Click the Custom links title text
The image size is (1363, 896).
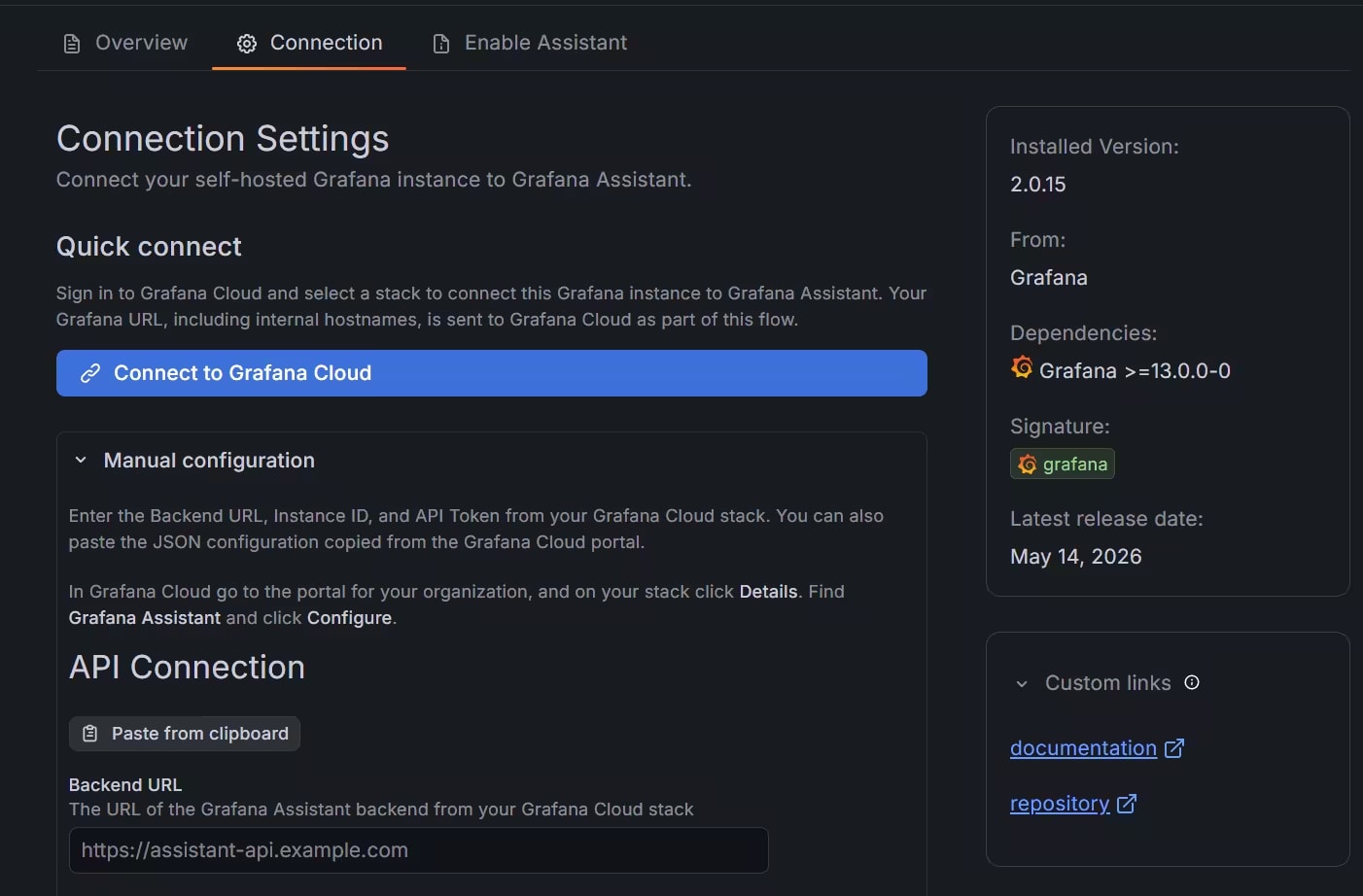(1108, 683)
